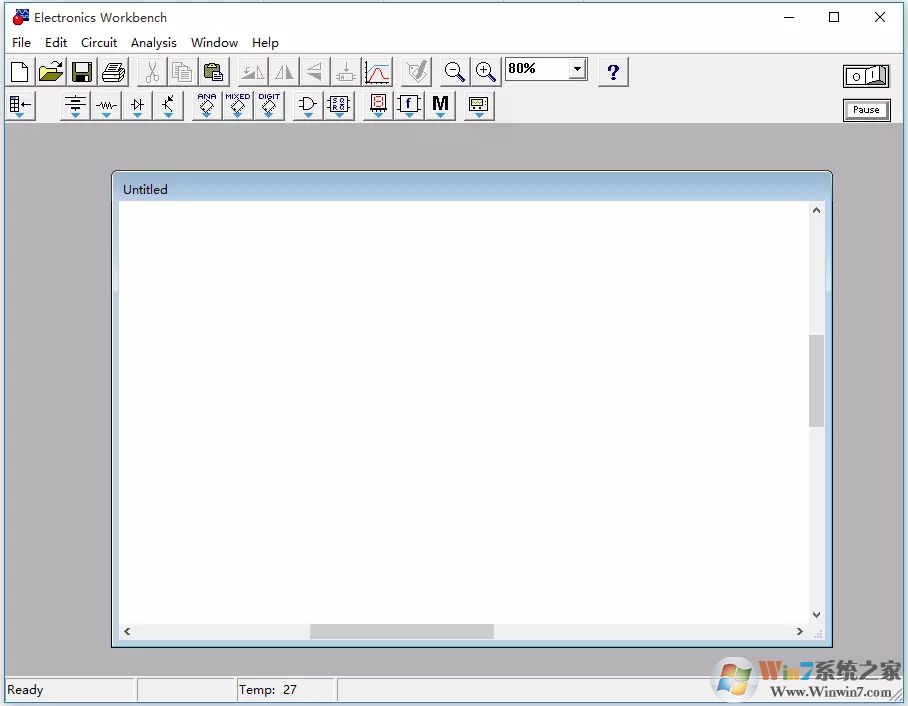Screen dimensions: 908x706
Task: Click the horizontal scrollbar thumb in Untitled window
Action: pos(401,632)
